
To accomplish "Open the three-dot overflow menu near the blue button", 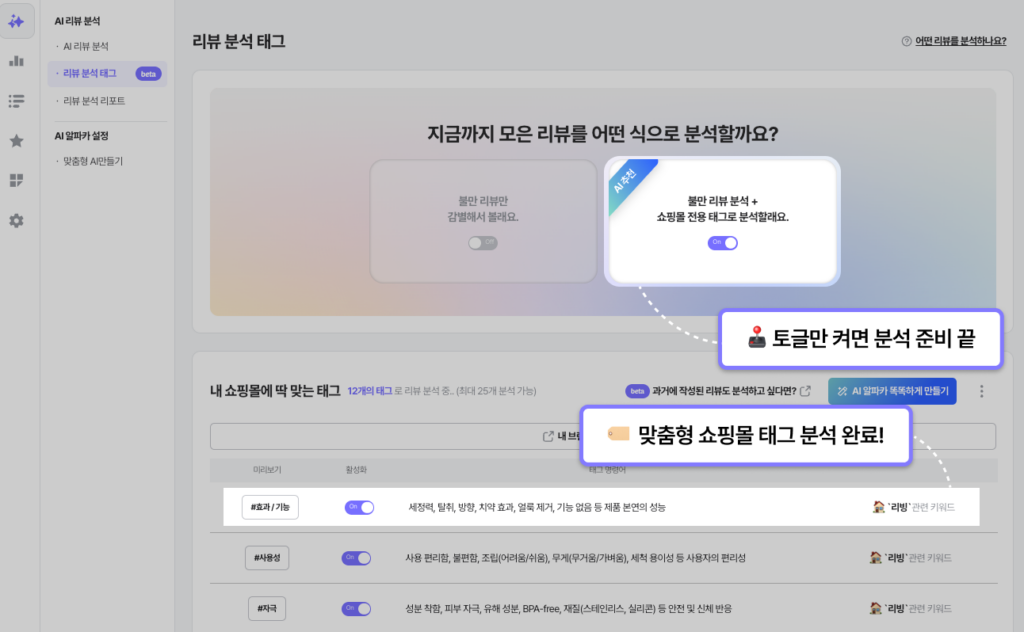I will point(981,391).
